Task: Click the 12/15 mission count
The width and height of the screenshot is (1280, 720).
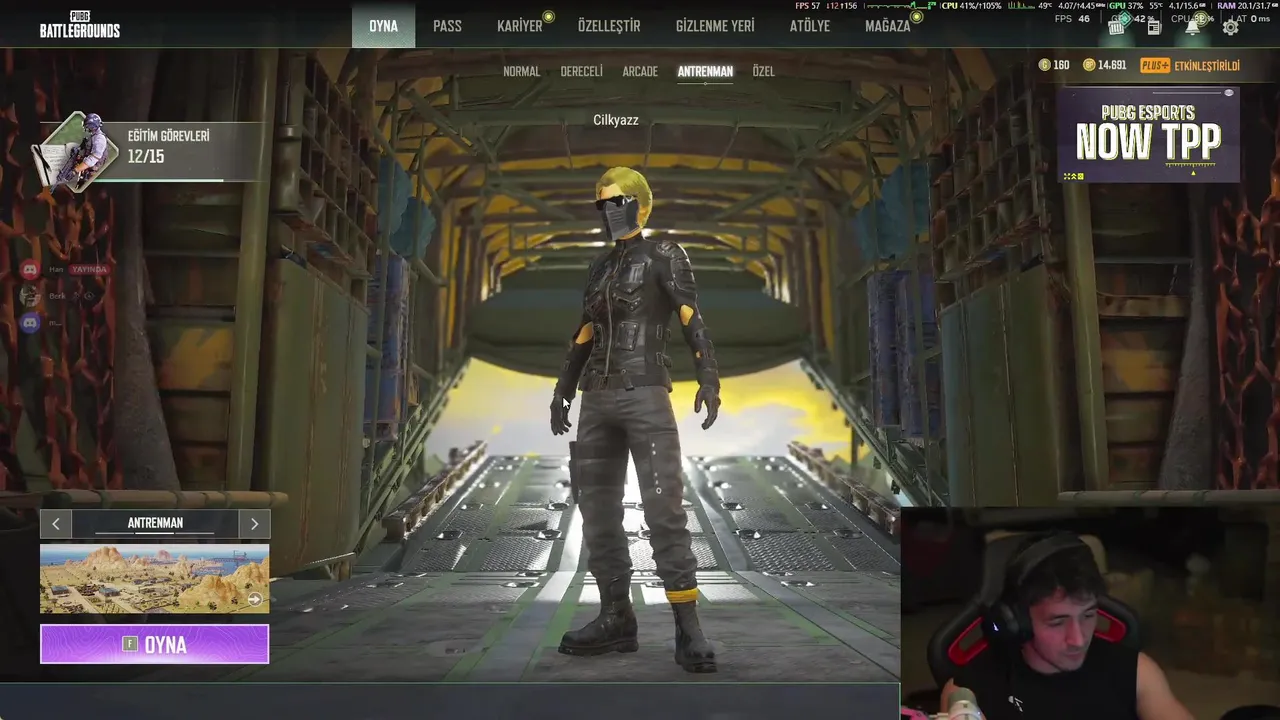Action: click(146, 157)
